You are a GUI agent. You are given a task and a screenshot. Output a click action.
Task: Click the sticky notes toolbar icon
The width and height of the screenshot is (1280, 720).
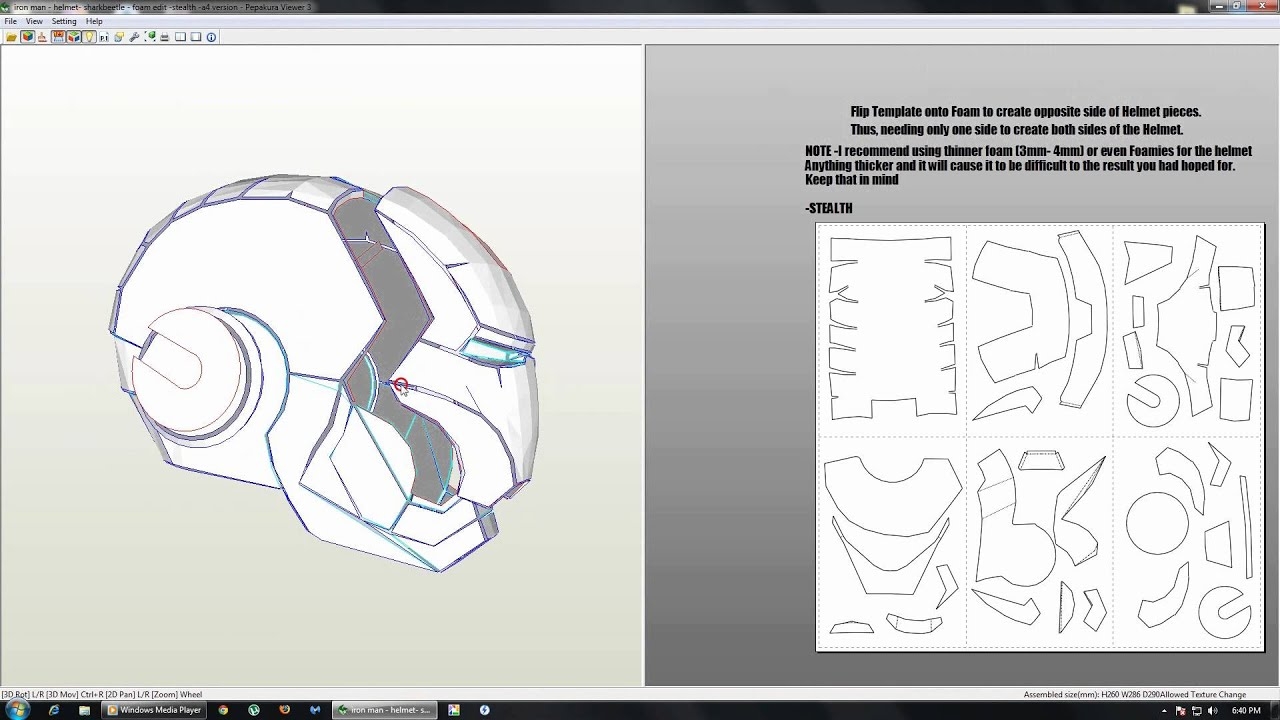coord(119,37)
